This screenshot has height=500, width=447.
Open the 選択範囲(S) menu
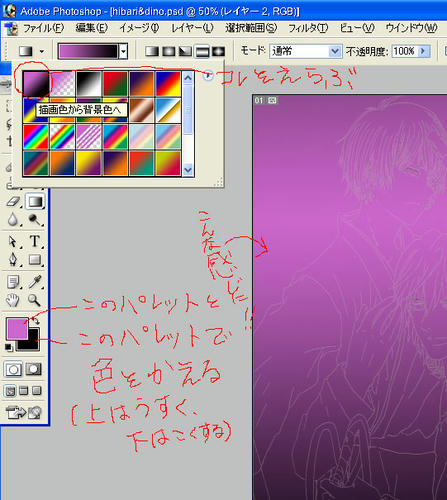251,28
